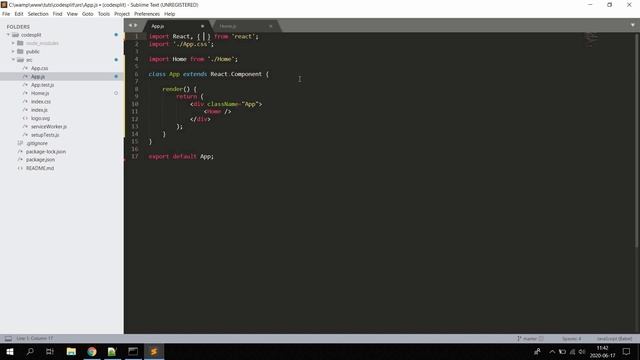640x360 pixels.
Task: Open File Explorer from the taskbar
Action: coord(71,352)
